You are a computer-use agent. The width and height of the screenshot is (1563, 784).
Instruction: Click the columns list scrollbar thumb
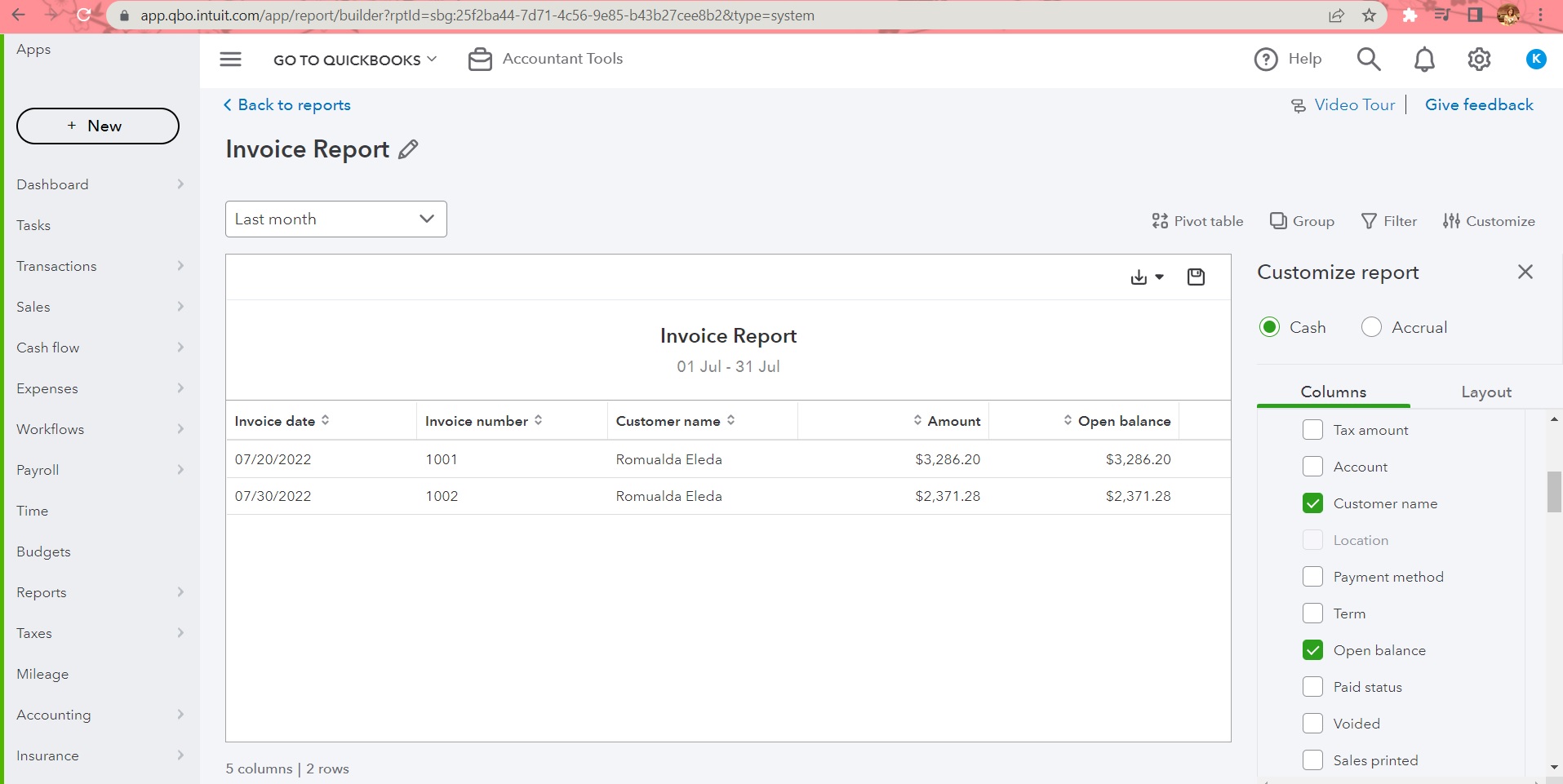(1554, 492)
